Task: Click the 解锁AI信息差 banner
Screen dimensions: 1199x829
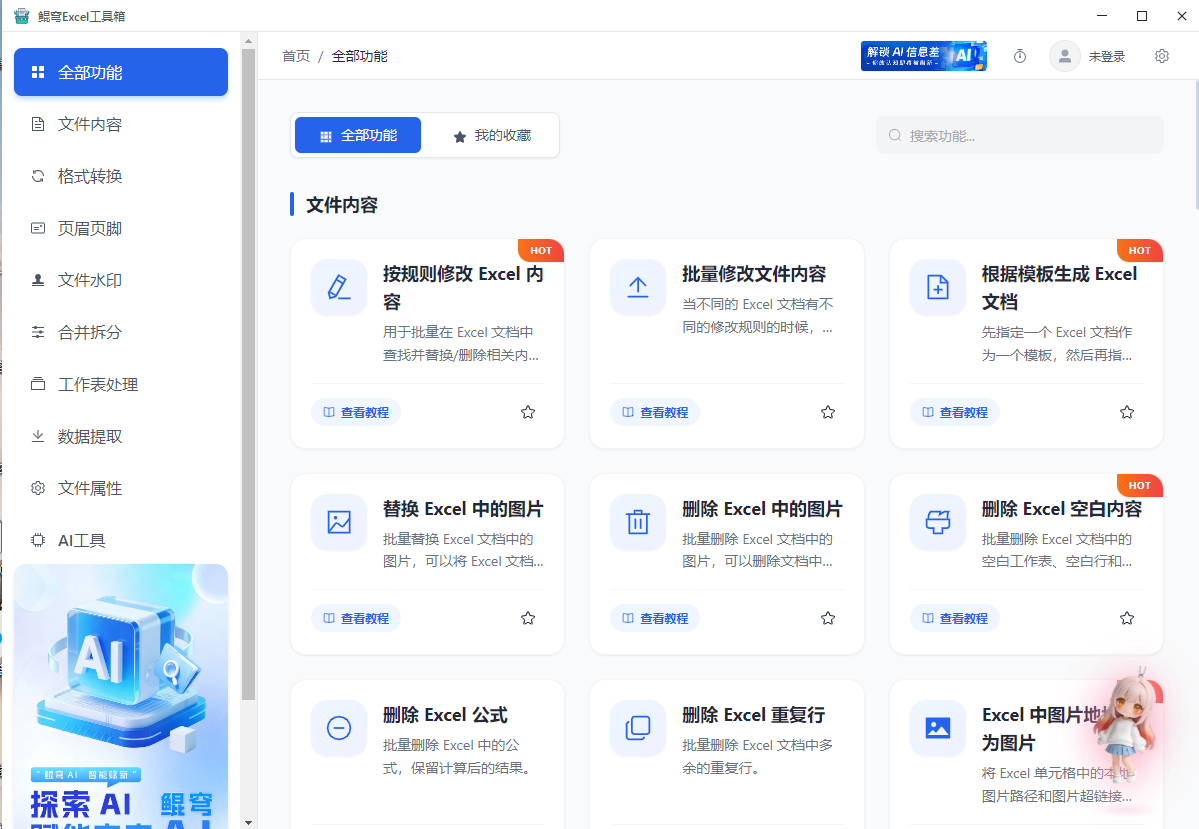Action: (x=923, y=56)
